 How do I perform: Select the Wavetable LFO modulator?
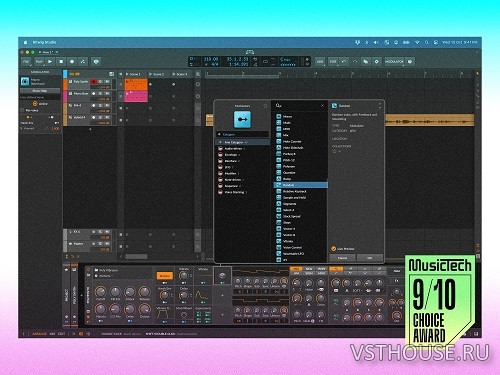click(x=300, y=254)
